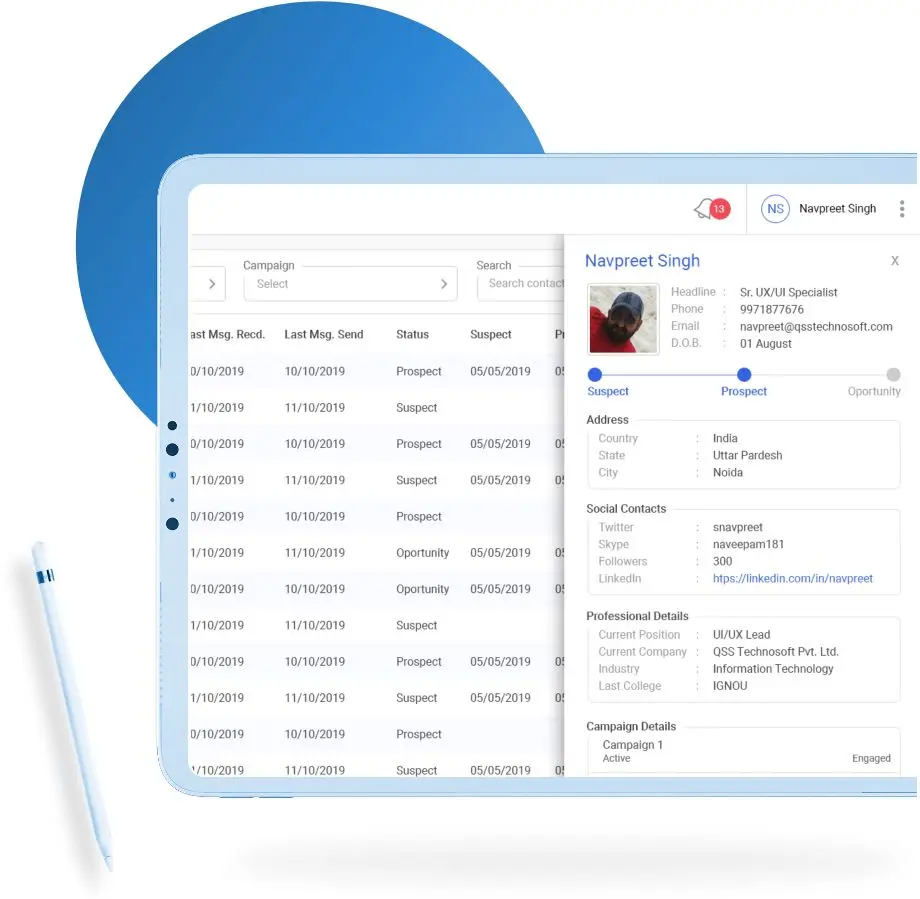The width and height of the screenshot is (920, 899).
Task: Expand the Campaign Select dropdown
Action: click(x=350, y=284)
